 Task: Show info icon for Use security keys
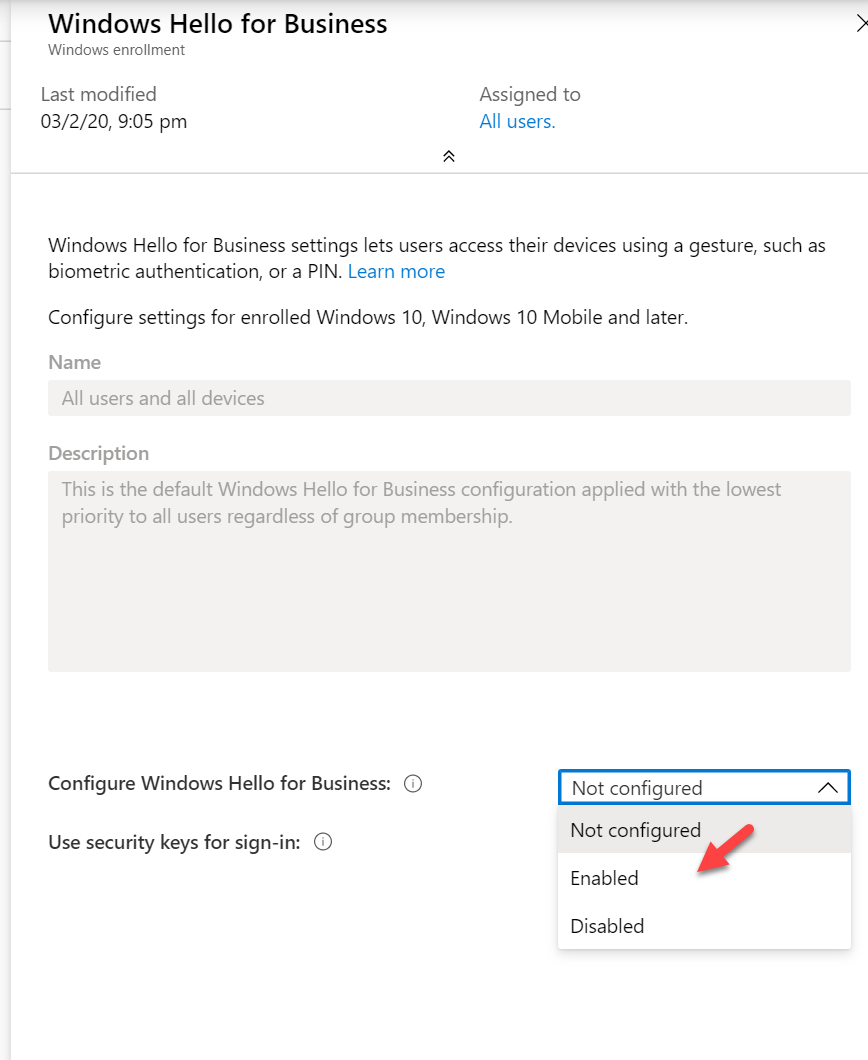pos(323,842)
